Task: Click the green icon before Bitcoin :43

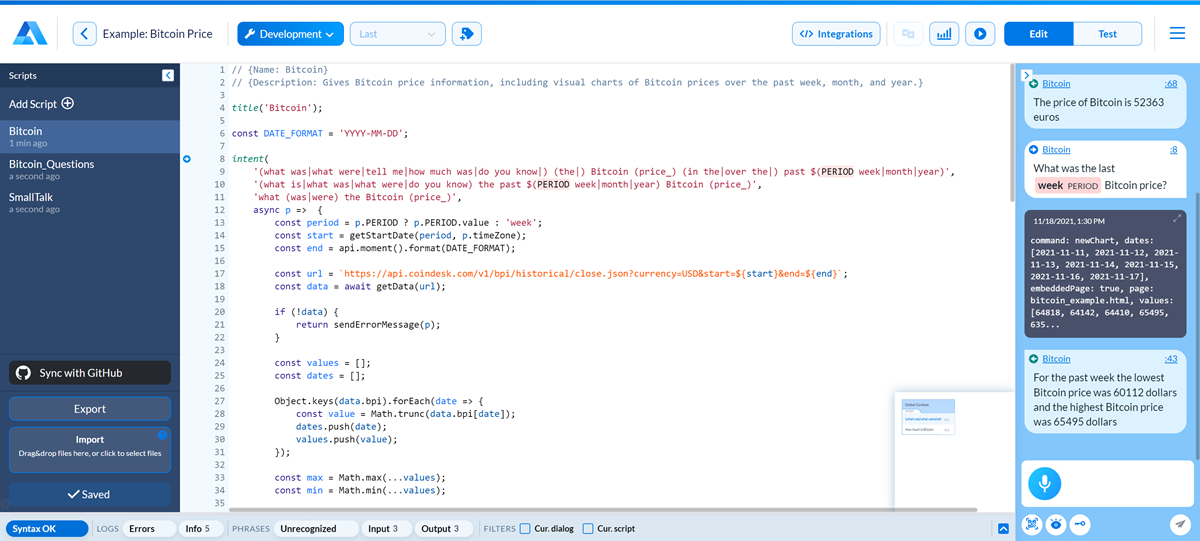Action: pos(1033,358)
